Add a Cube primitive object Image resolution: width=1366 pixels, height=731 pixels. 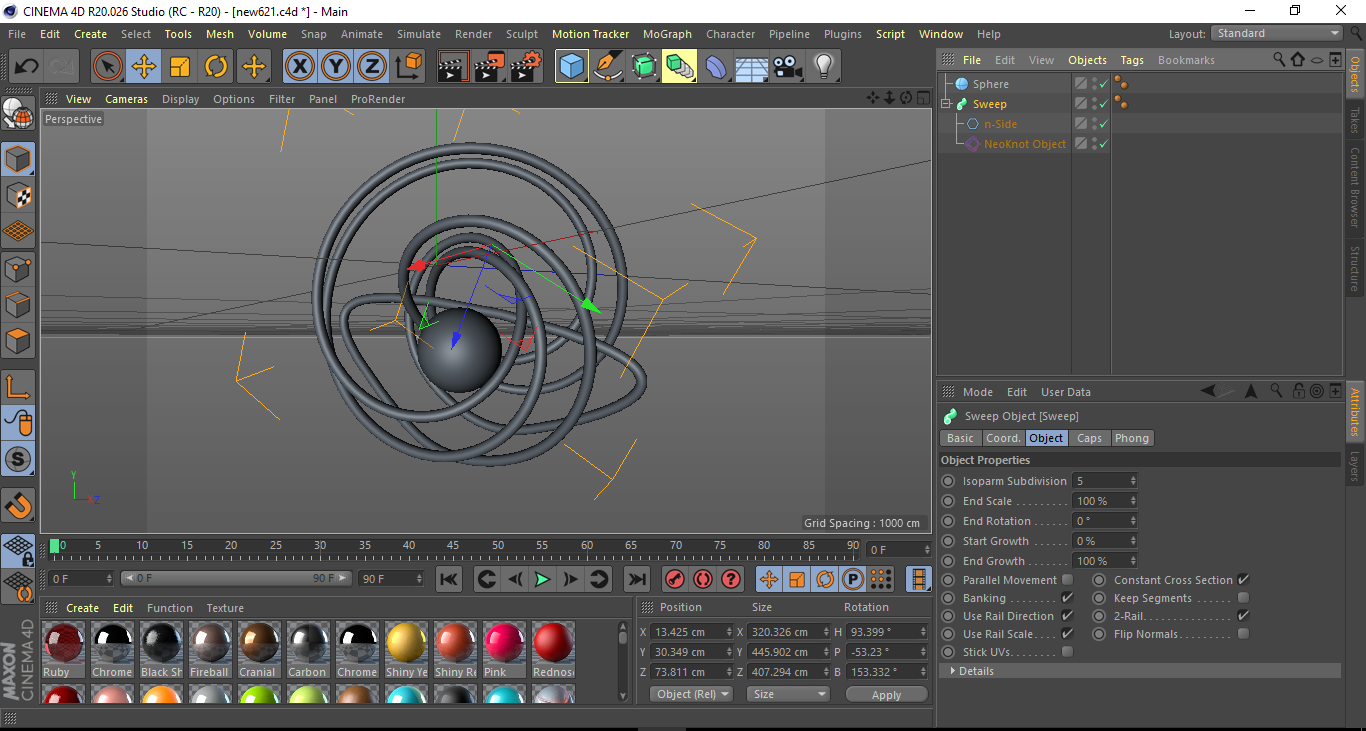(x=571, y=67)
